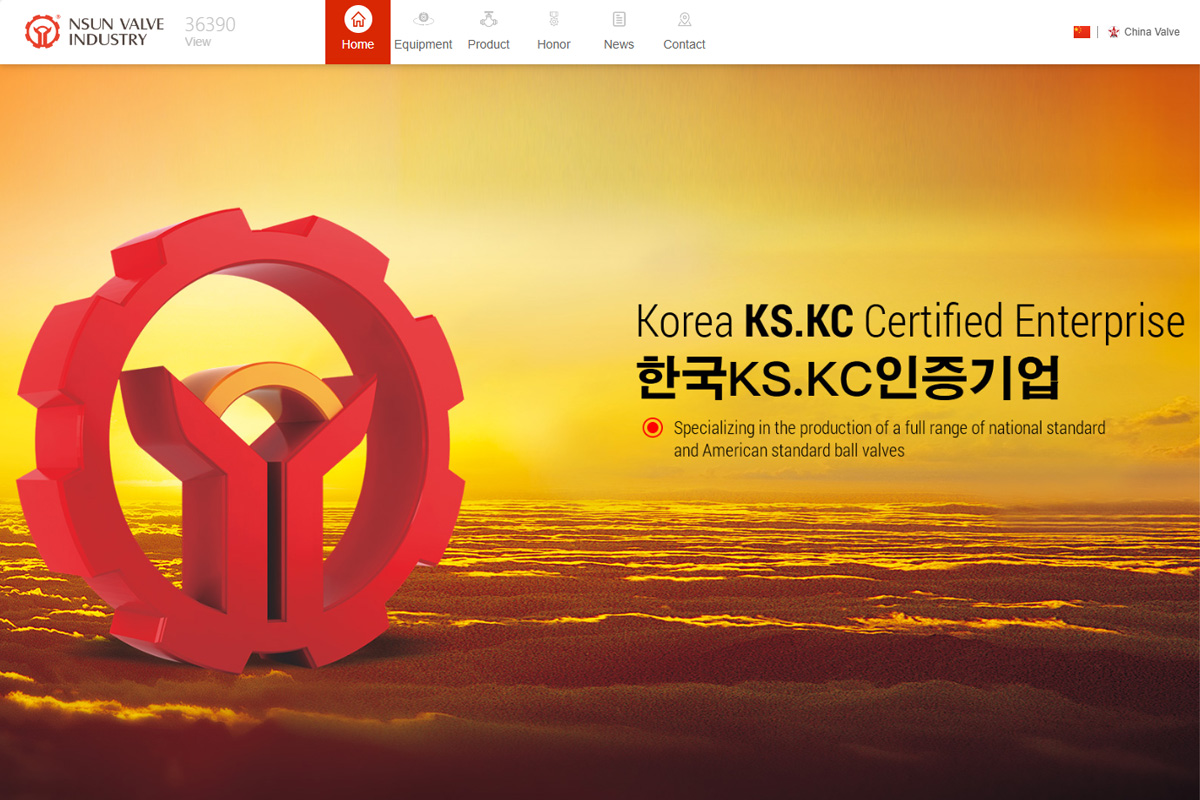The image size is (1200, 800).
Task: Switch language with the Chinese flag icon
Action: tap(1081, 32)
